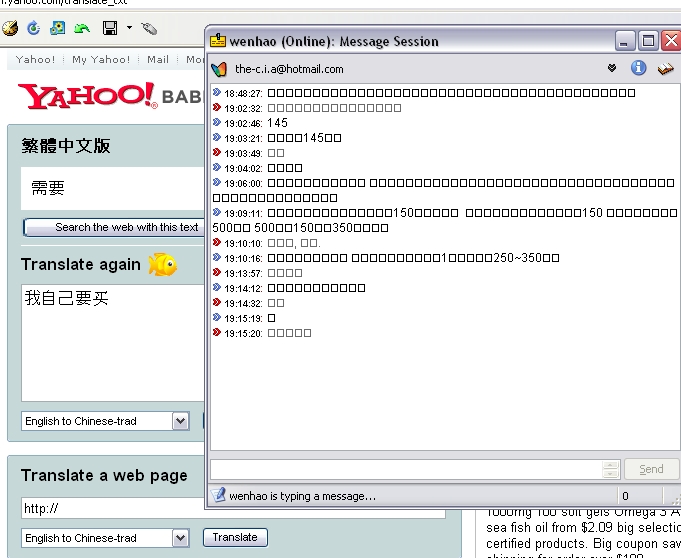Maximize the wenhao message session window
681x558 pixels.
click(648, 41)
